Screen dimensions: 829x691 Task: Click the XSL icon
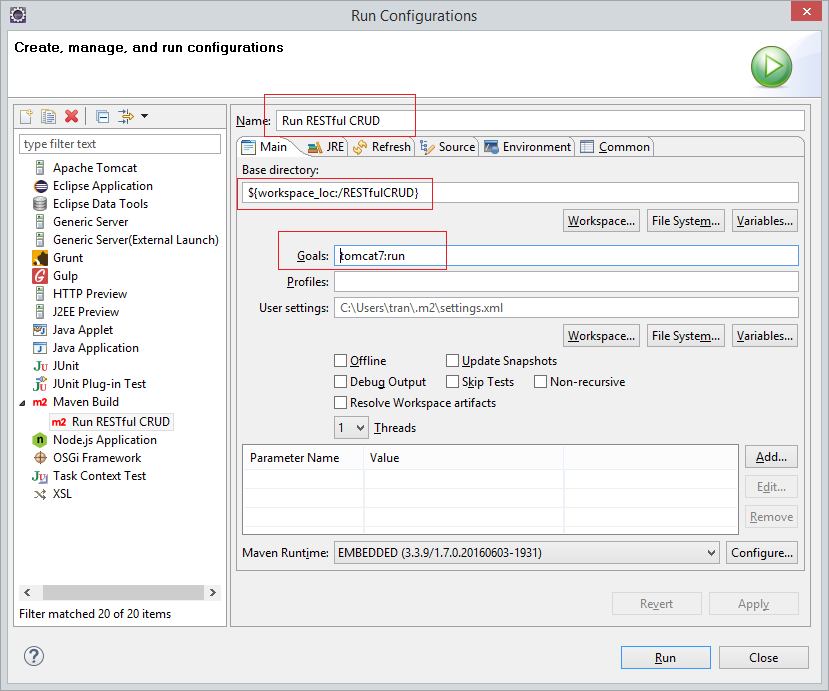(40, 494)
